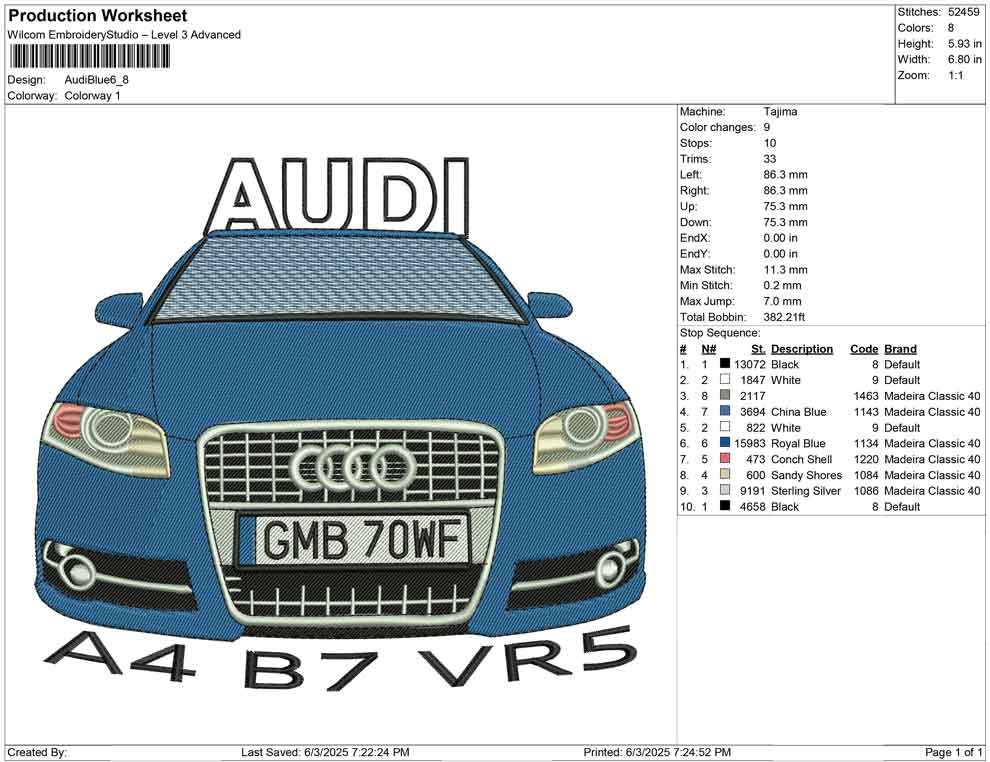Click thread code 1084
Viewport: 990px width, 762px height.
(x=866, y=475)
